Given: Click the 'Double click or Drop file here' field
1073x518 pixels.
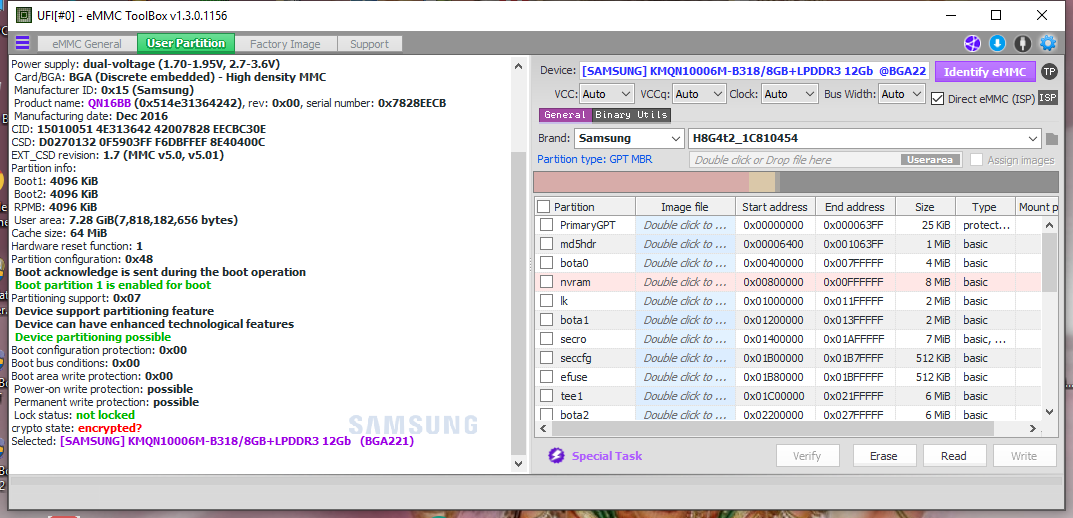Looking at the screenshot, I should tap(826, 159).
